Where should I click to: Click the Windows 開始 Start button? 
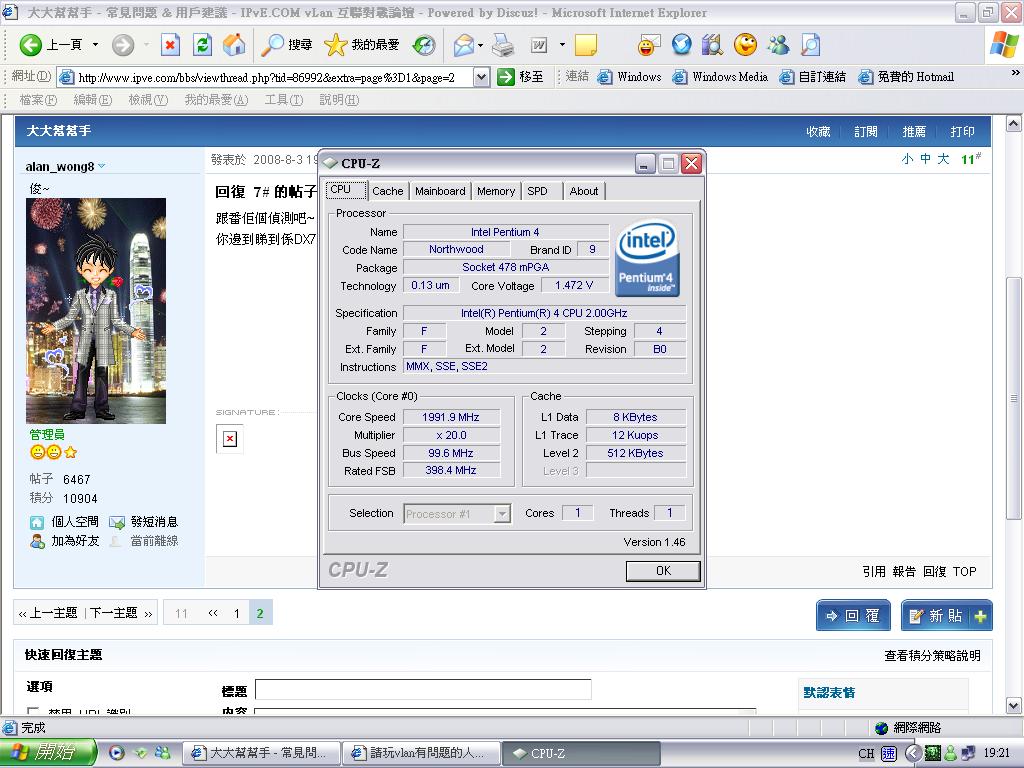coord(48,753)
